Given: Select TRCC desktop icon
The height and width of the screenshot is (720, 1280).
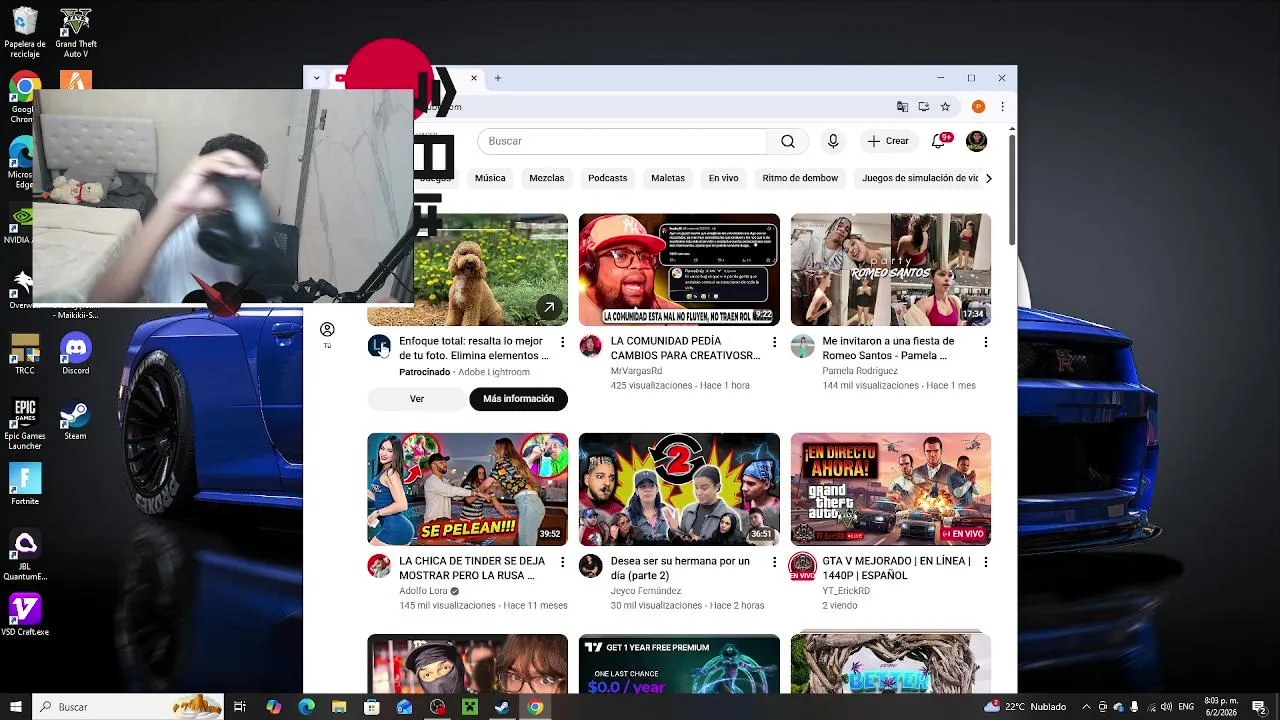Looking at the screenshot, I should 25,354.
